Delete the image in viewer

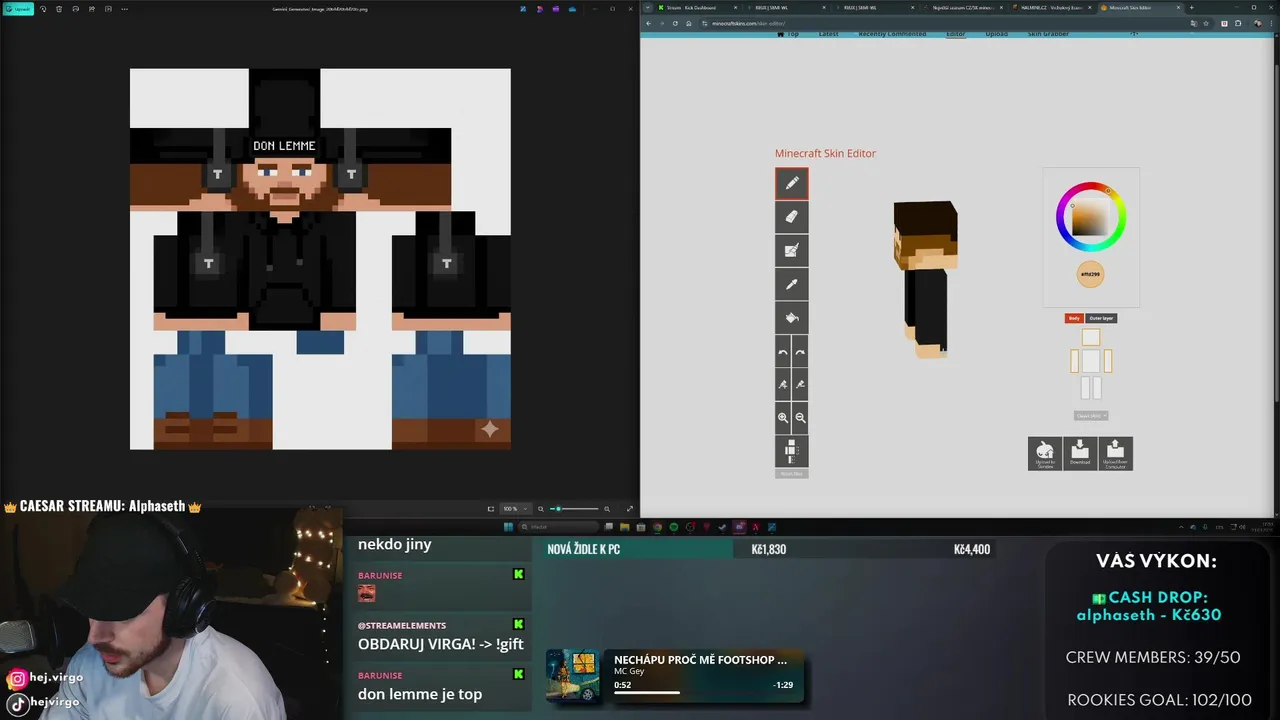(x=59, y=9)
